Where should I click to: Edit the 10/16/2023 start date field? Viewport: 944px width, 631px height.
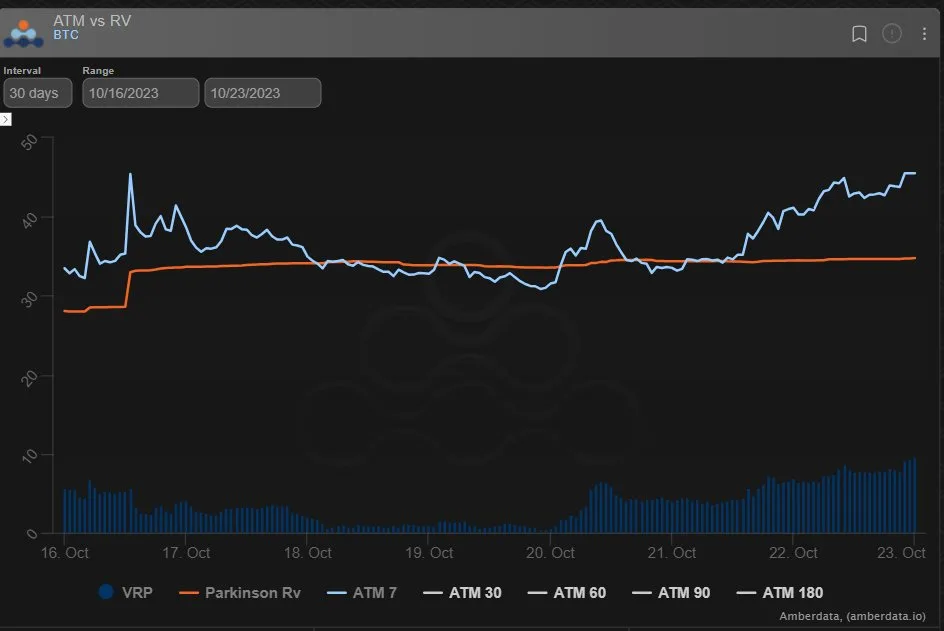coord(140,93)
